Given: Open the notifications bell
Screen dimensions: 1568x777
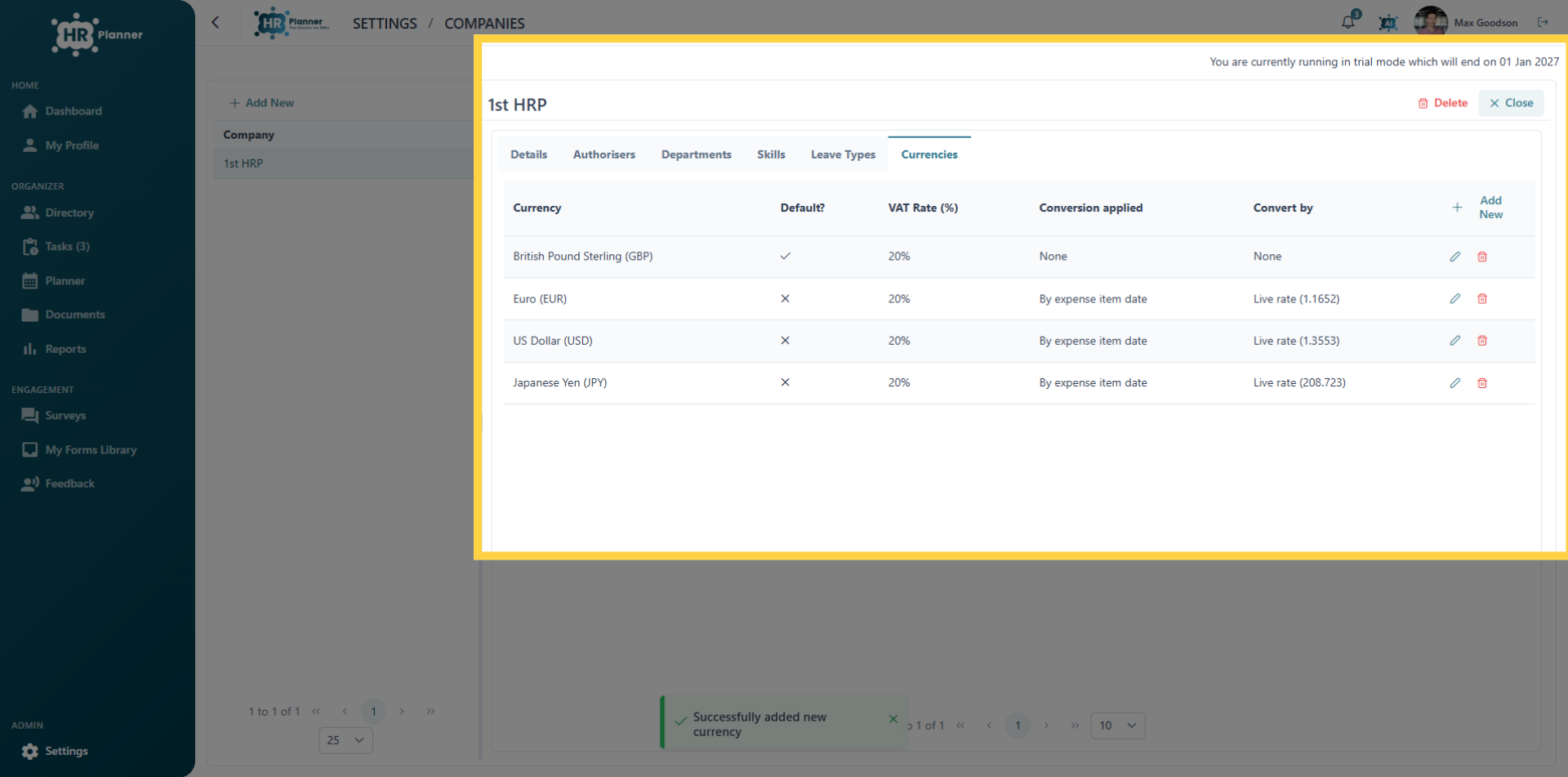Looking at the screenshot, I should pos(1348,22).
